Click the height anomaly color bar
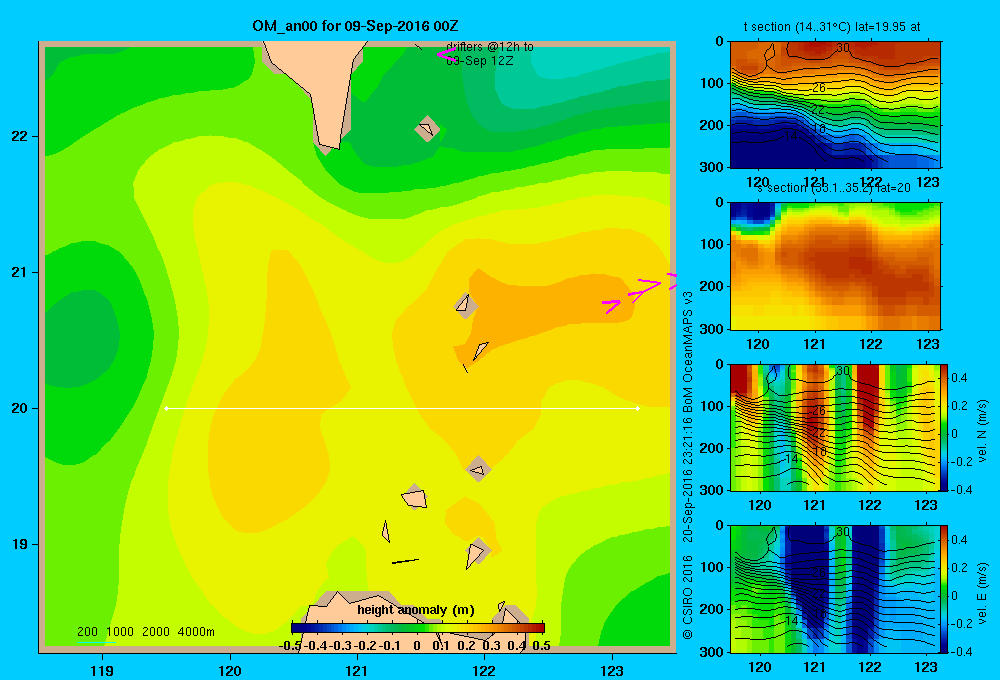 click(418, 628)
